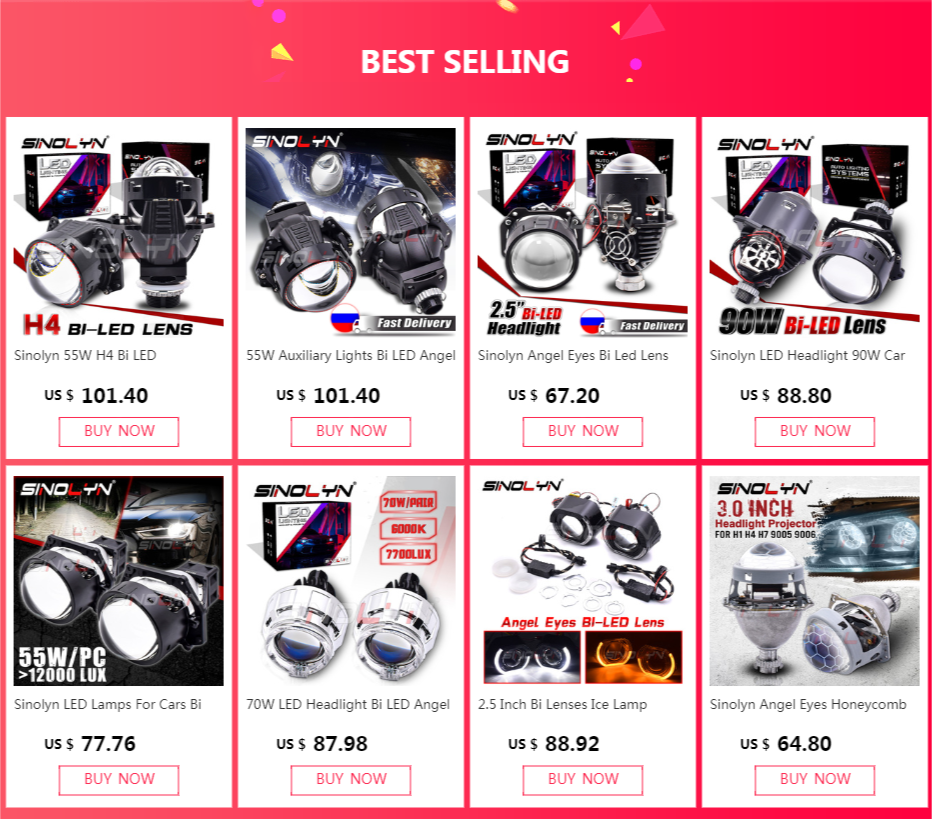
Task: Click Buy Now for 70W LED Headlight
Action: pos(351,780)
